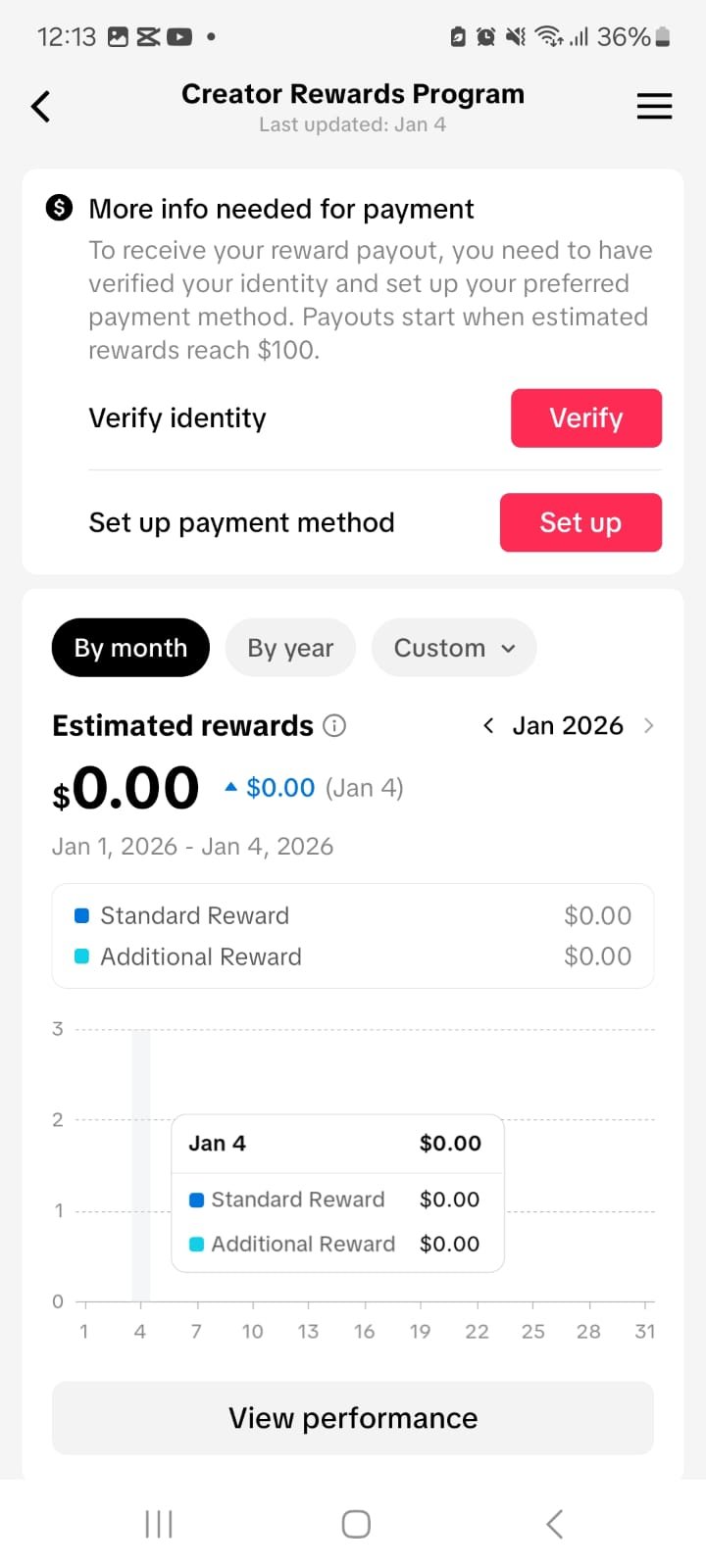Screen dimensions: 706x1568
Task: Select day 7 on the chart axis
Action: (197, 1331)
